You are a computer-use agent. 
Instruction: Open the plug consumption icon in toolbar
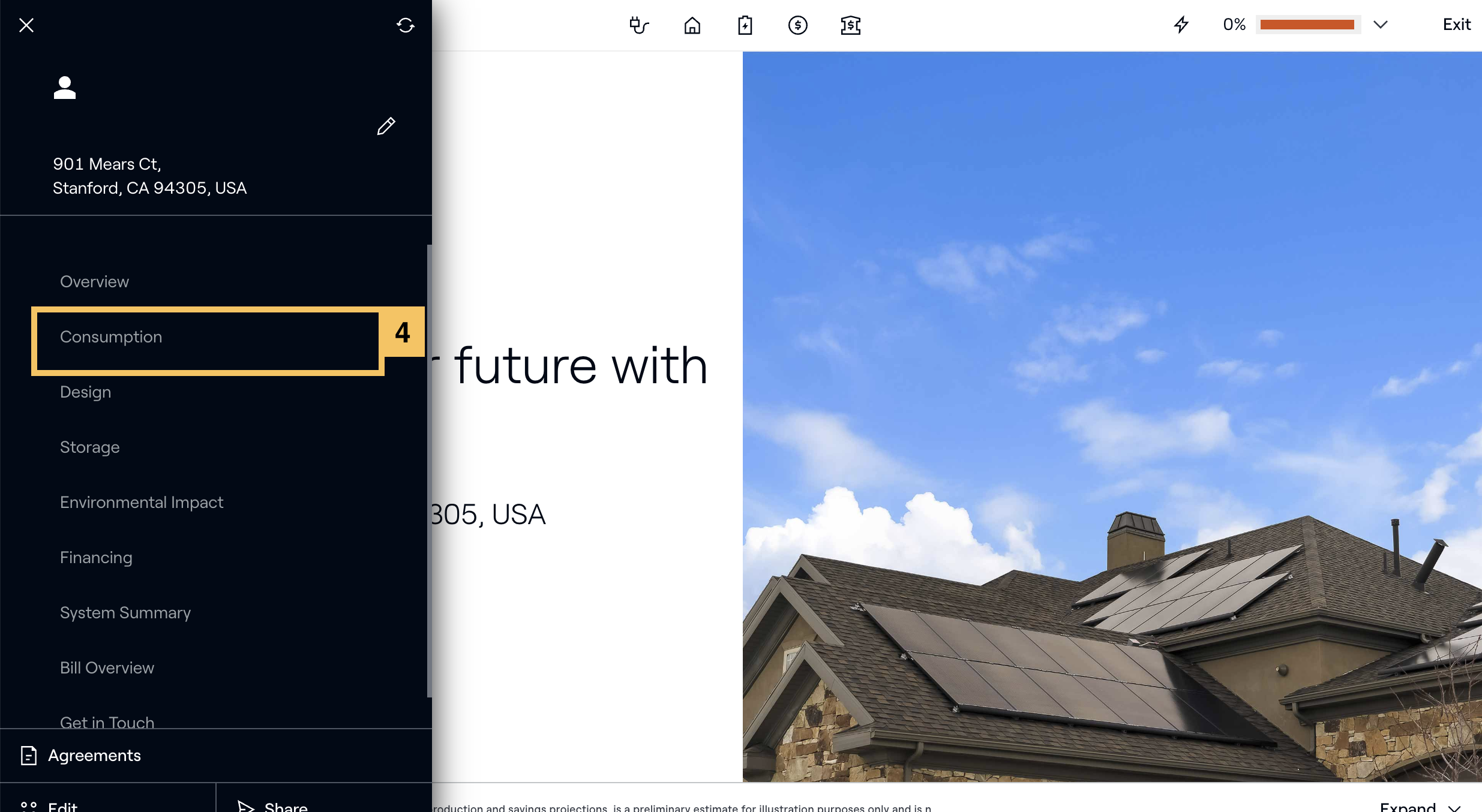639,25
